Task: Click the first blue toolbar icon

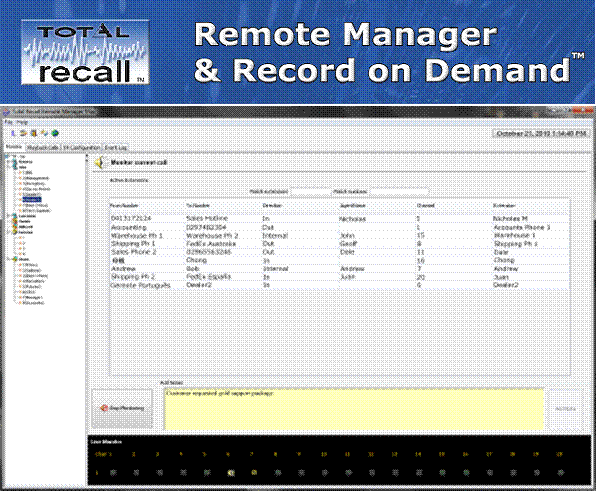Action: [13, 133]
